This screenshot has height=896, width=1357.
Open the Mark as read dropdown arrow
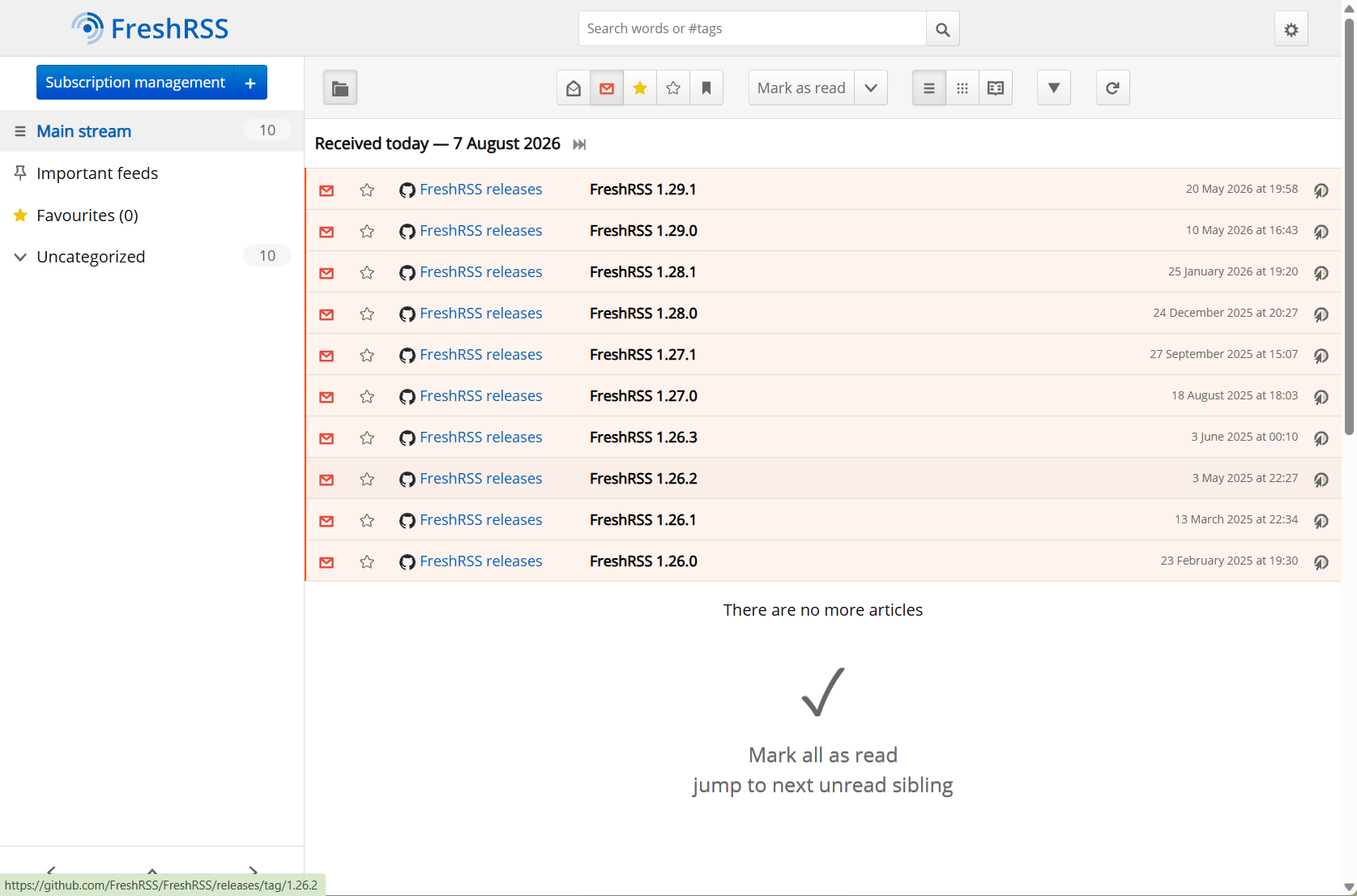[x=871, y=88]
